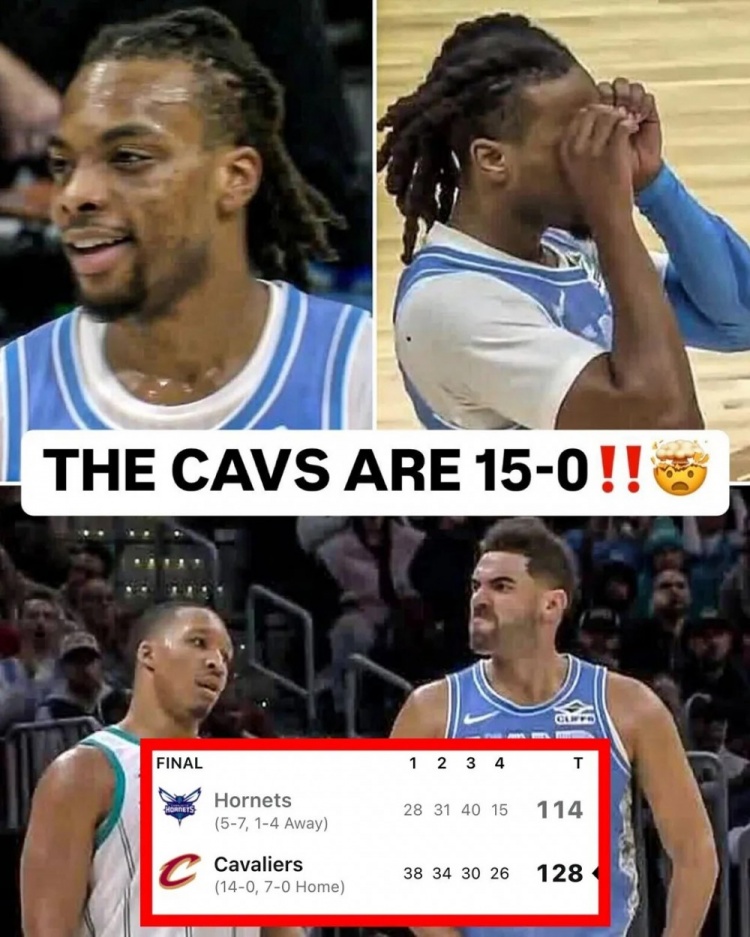The width and height of the screenshot is (750, 937).
Task: Click the Cavaliers first quarter score 38
Action: (413, 874)
